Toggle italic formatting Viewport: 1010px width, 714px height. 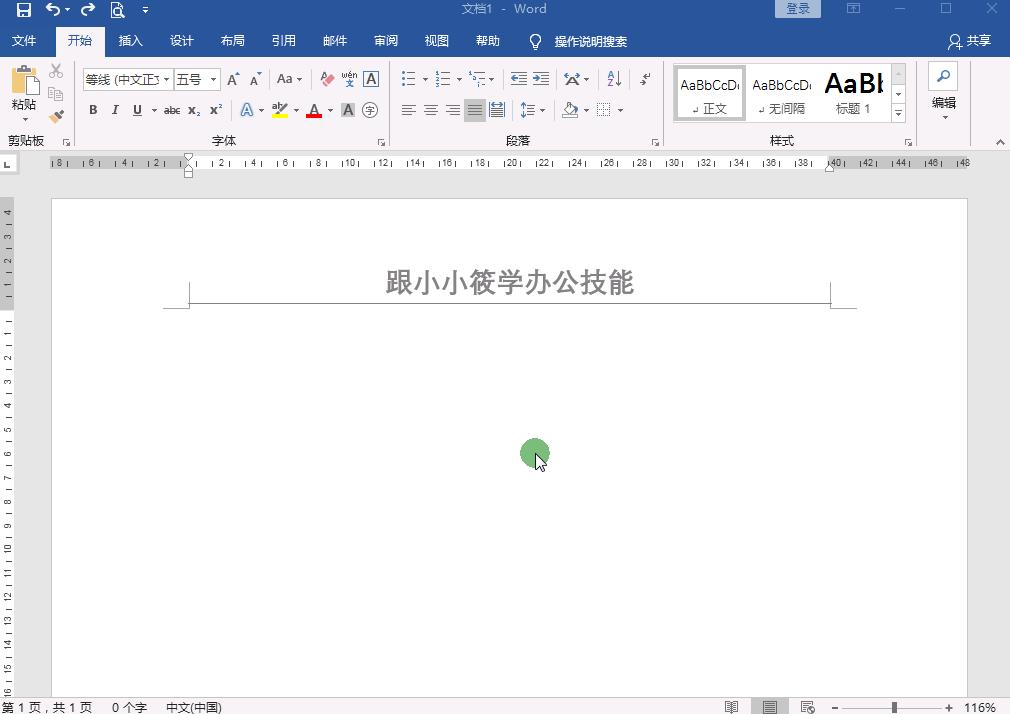115,109
